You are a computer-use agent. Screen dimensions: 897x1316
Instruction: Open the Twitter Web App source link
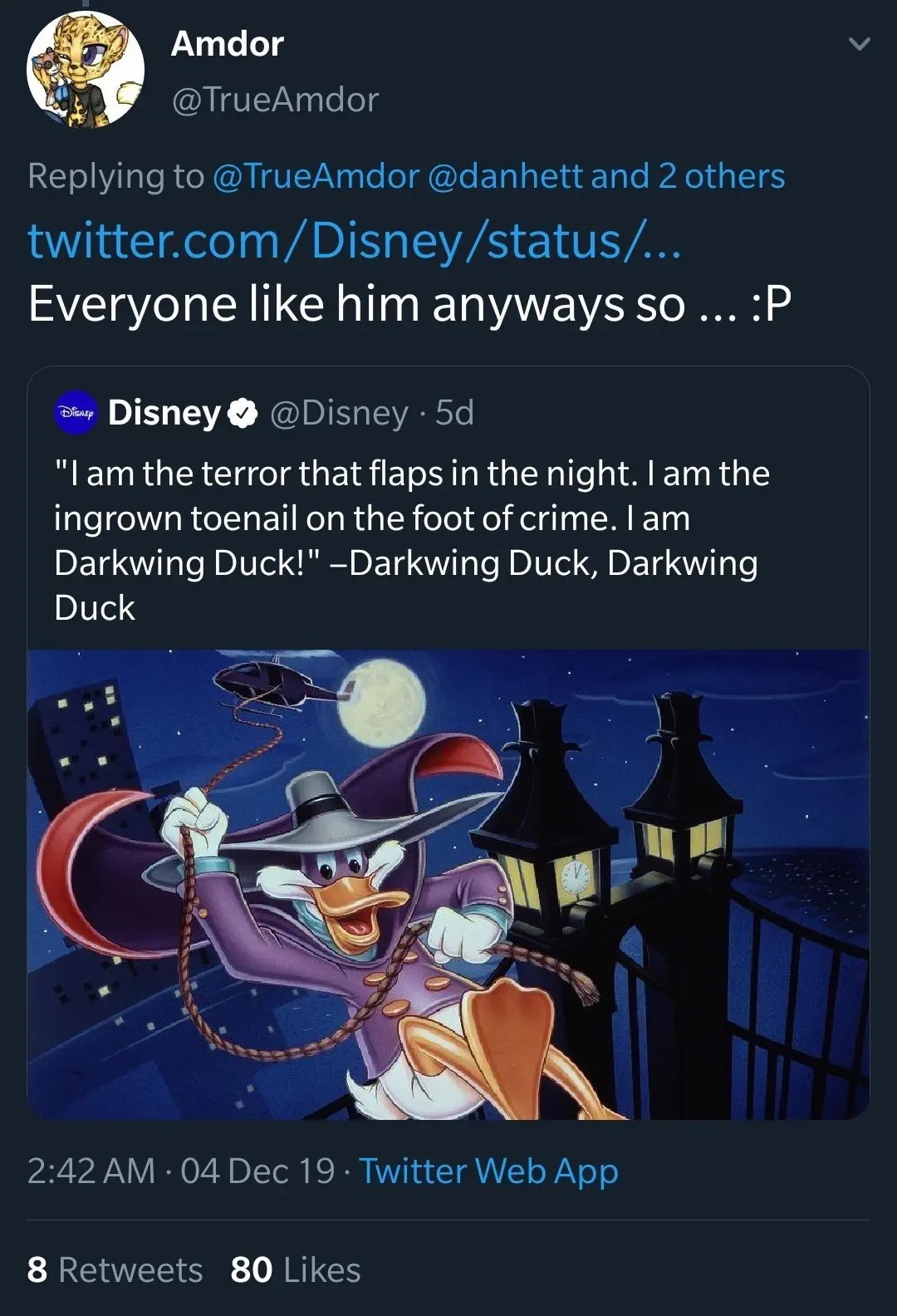(x=488, y=1171)
